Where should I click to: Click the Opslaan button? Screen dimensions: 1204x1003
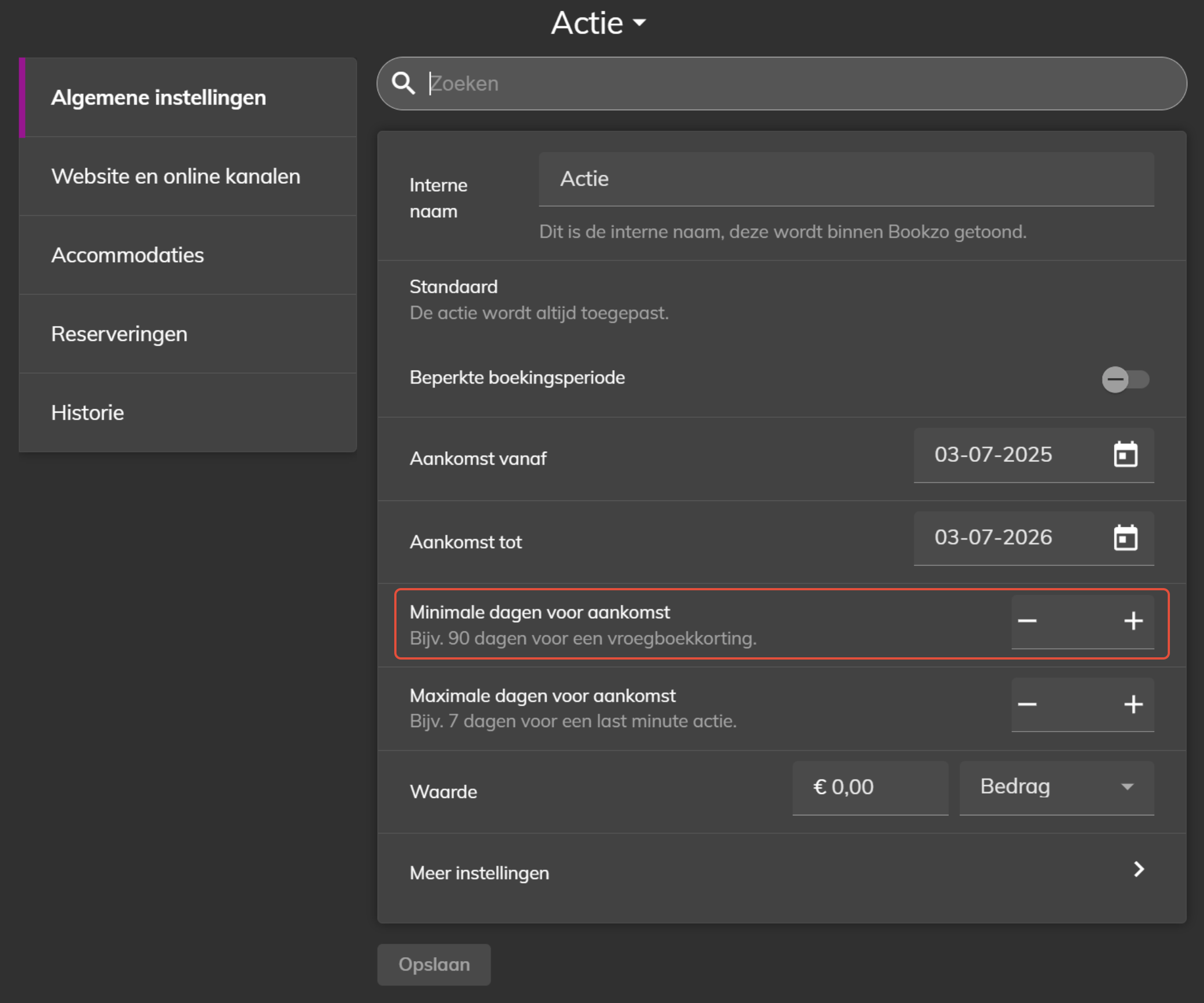(433, 964)
